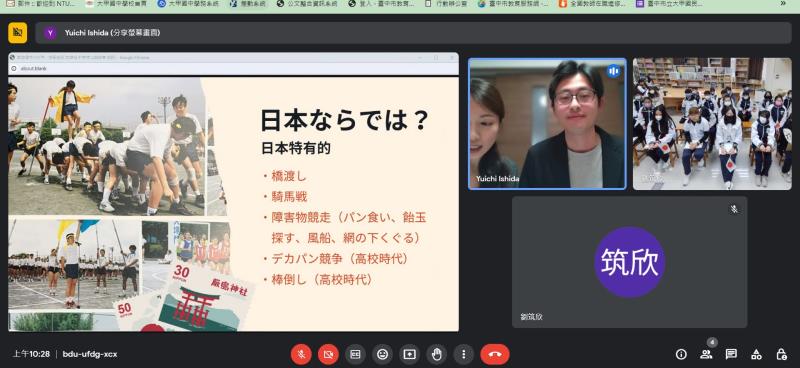This screenshot has width=800, height=368.
Task: Turn on the camera with the red camera button
Action: 328,354
